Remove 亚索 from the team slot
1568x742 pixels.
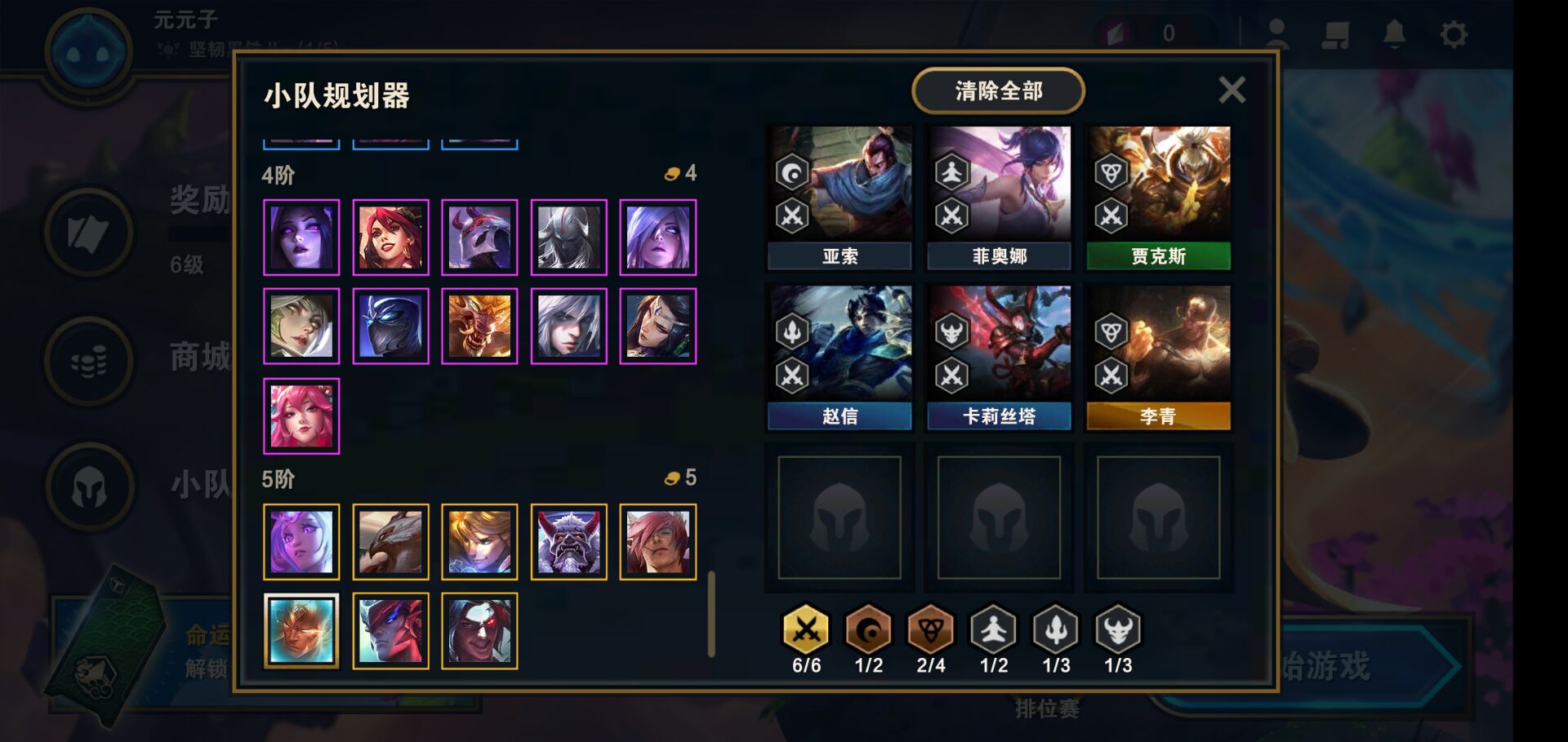840,198
